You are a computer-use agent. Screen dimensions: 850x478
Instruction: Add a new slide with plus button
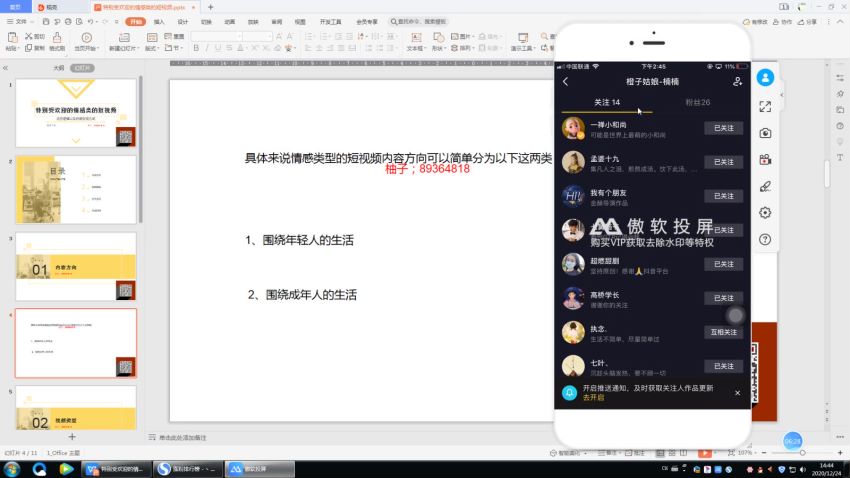72,437
